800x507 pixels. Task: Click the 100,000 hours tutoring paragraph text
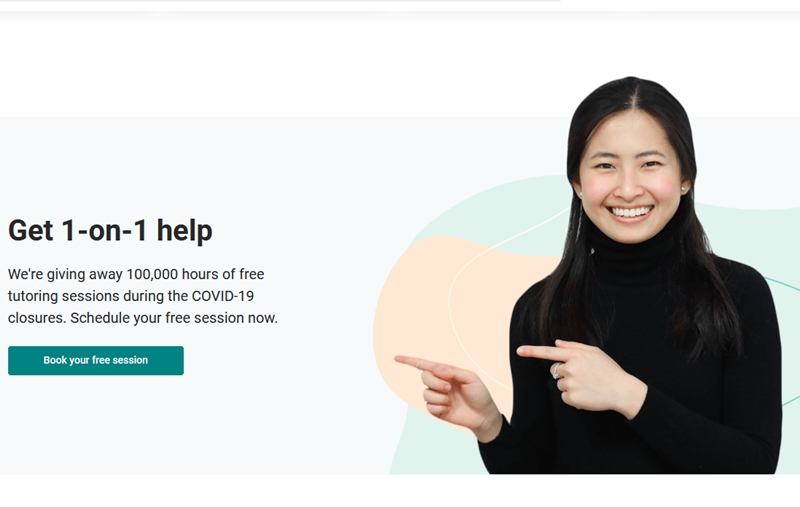143,296
